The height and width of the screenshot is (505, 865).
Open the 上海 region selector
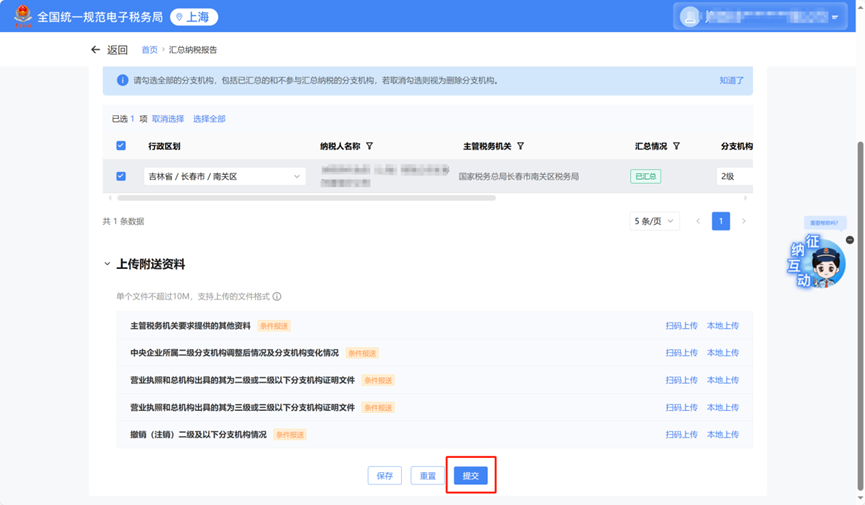tap(194, 17)
